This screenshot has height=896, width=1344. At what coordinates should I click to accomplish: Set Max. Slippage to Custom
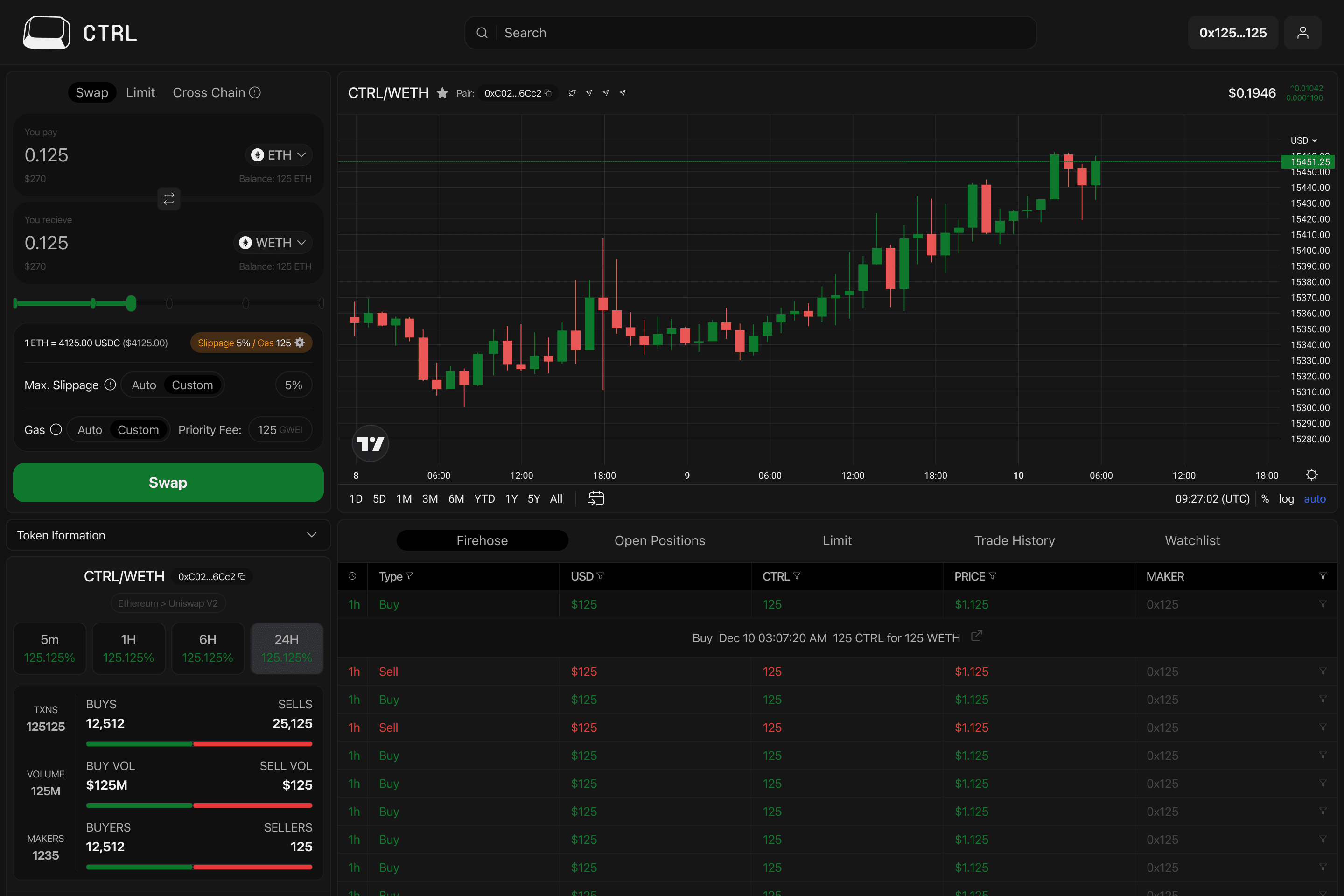pos(192,385)
